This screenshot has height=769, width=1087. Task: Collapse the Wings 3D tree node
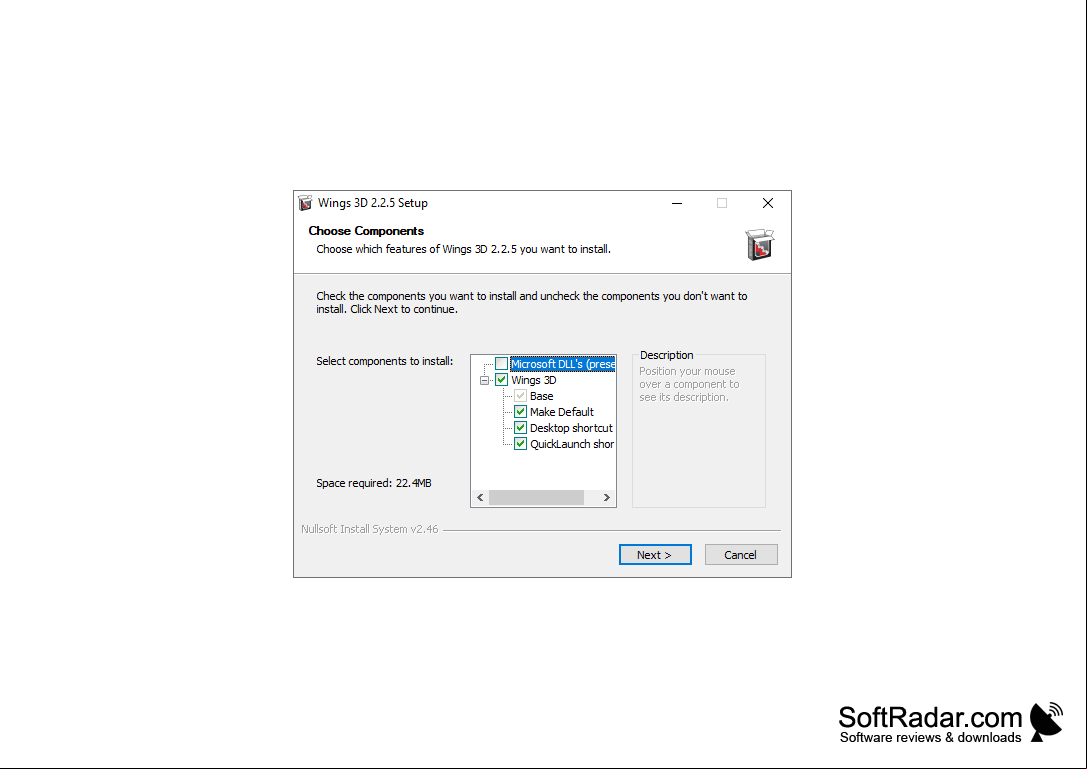click(x=485, y=380)
